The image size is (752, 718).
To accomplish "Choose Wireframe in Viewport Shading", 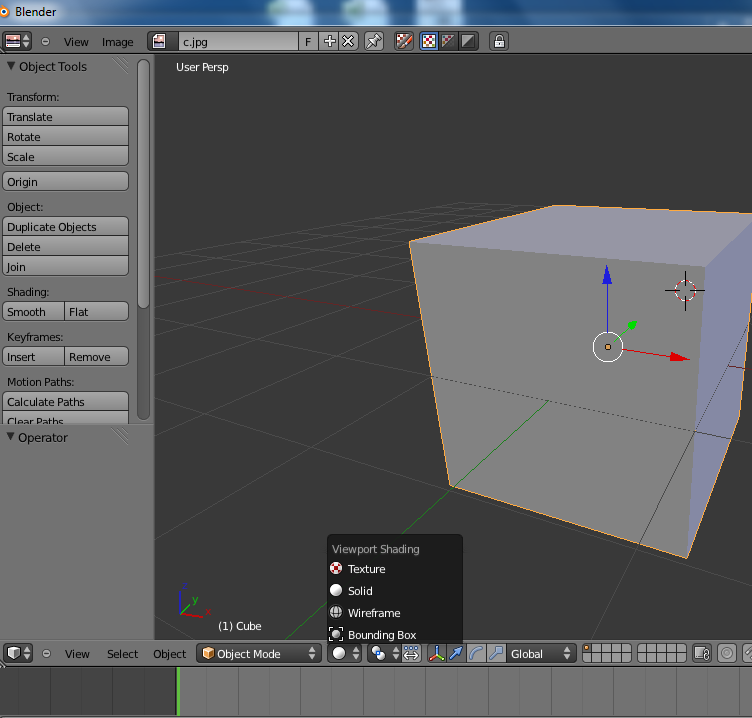I will 373,613.
